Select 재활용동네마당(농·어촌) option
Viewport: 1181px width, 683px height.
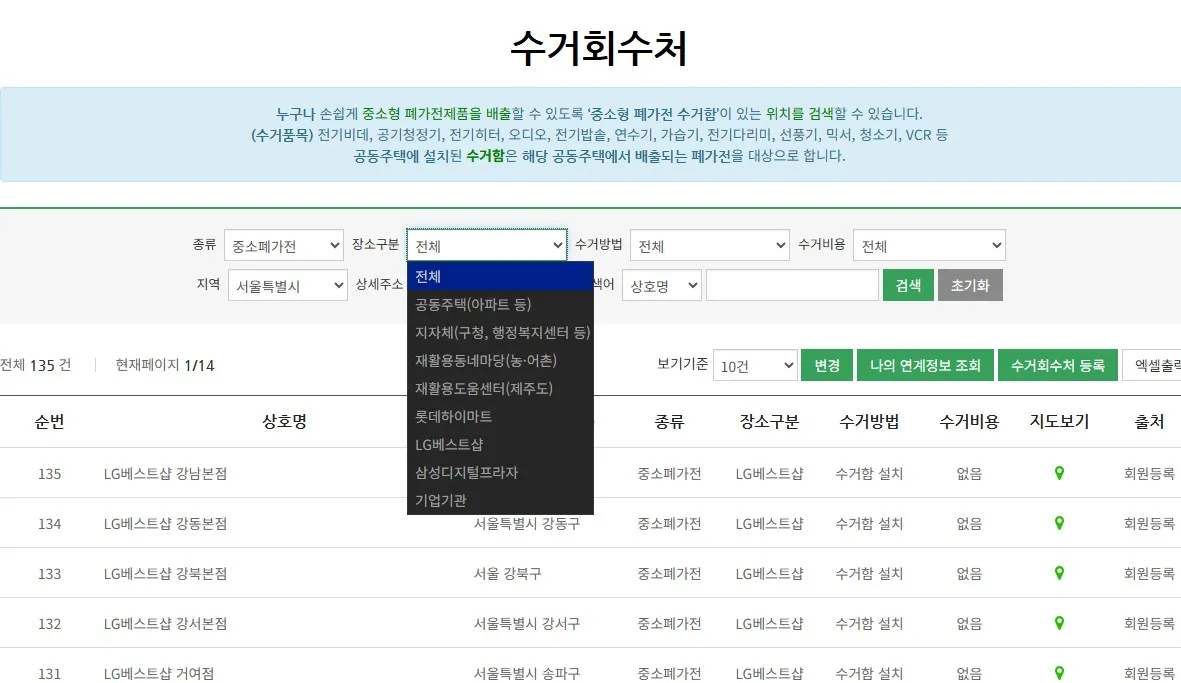tap(500, 360)
